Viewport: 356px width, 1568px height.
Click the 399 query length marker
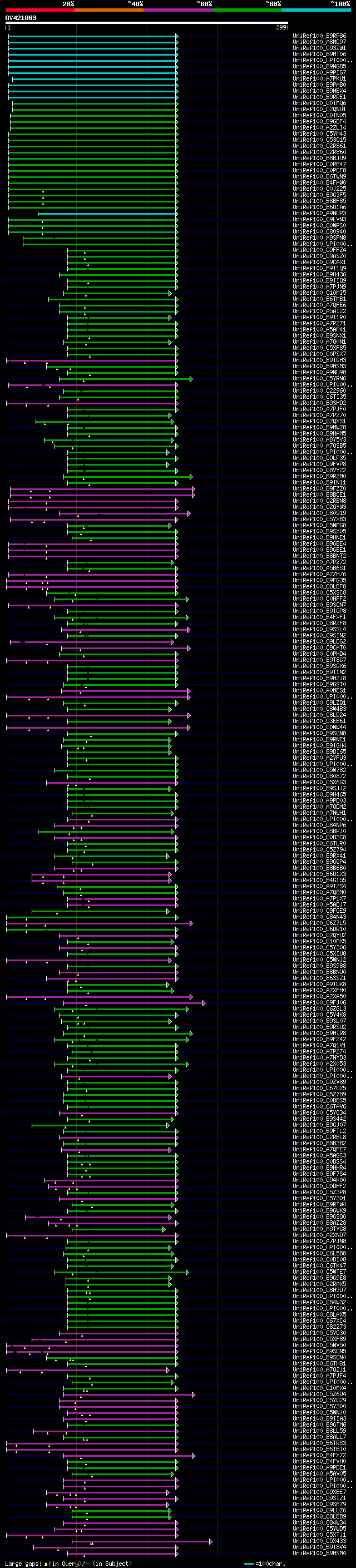(281, 27)
